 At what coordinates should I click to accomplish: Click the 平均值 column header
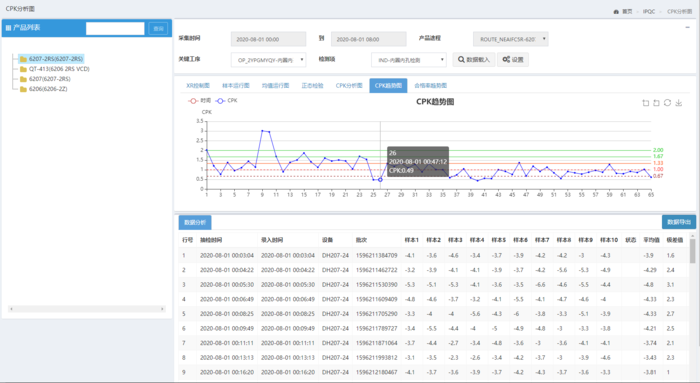coord(651,240)
